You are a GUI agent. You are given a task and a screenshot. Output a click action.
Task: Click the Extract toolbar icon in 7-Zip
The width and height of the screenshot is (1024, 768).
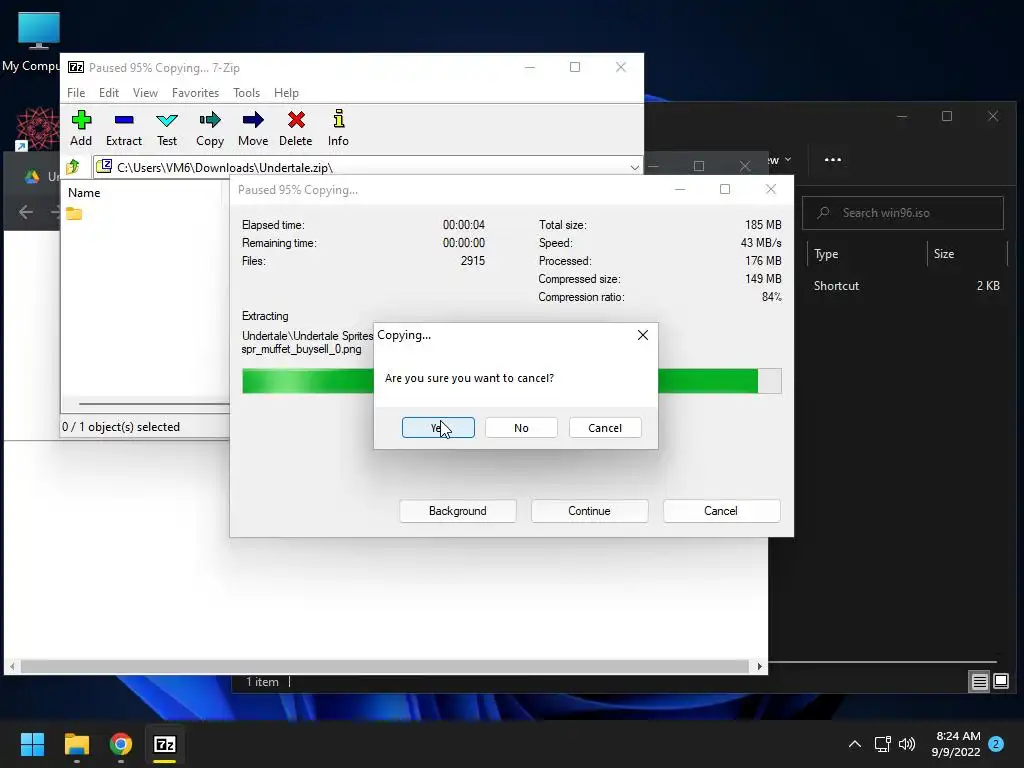123,128
